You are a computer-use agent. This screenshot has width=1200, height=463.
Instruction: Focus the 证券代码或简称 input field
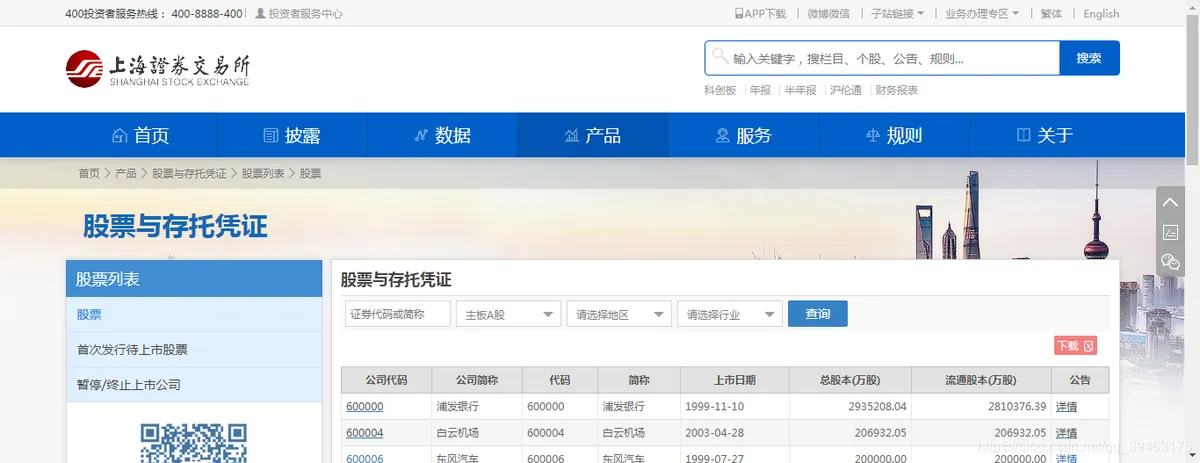pyautogui.click(x=398, y=314)
